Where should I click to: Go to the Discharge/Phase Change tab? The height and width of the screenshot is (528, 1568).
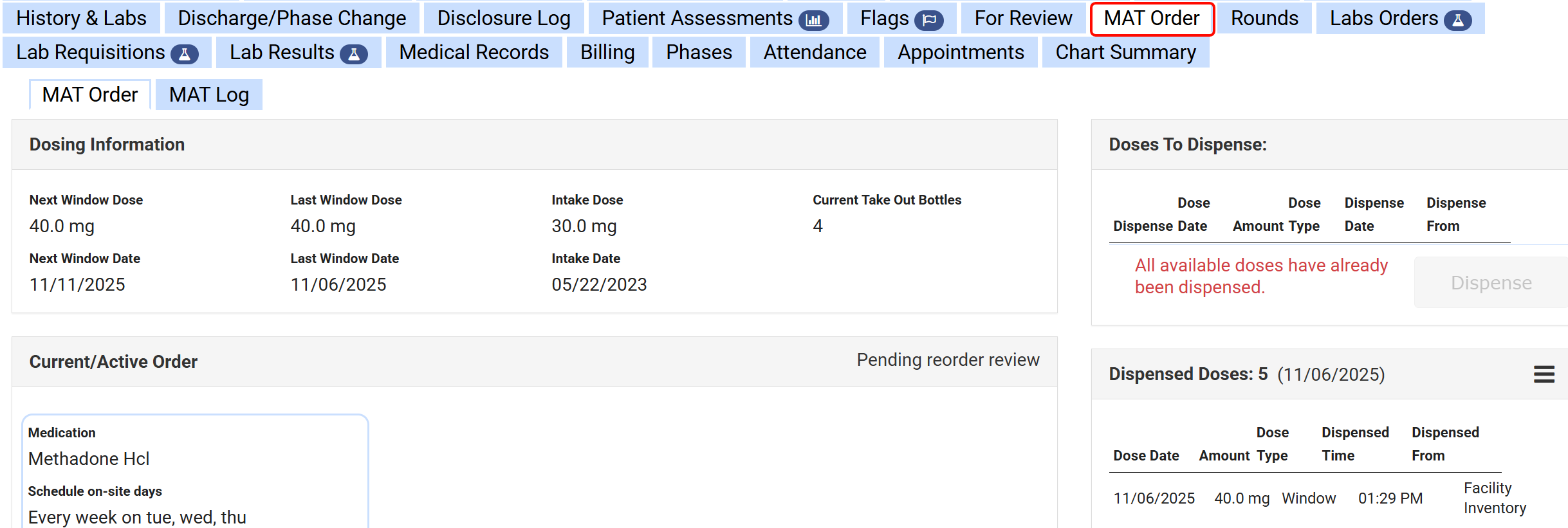click(291, 18)
